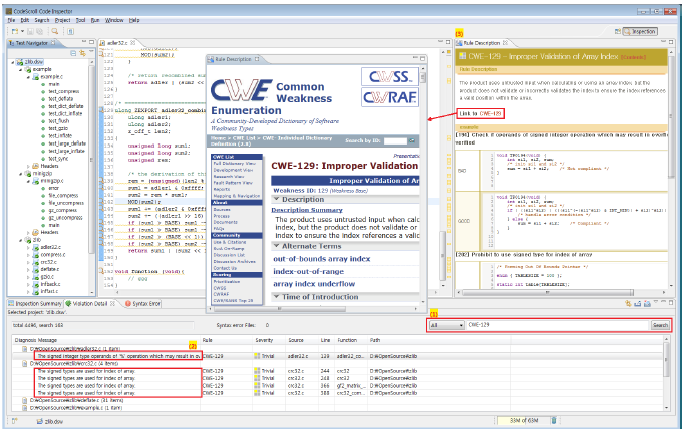Select gz_uncompress in the tree
Image resolution: width=683 pixels, height=429 pixels.
coord(65,218)
